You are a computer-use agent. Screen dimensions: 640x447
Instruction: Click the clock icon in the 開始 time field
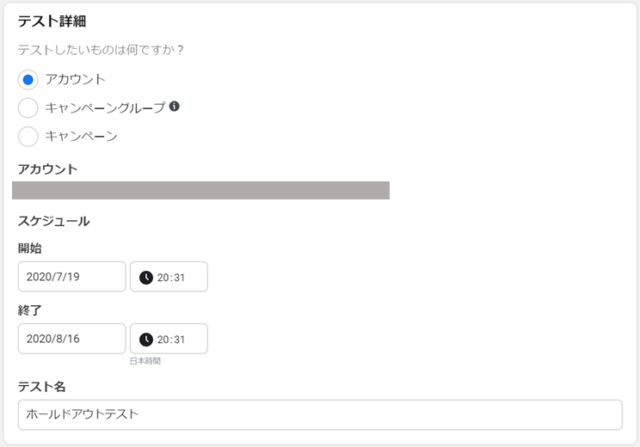point(146,277)
